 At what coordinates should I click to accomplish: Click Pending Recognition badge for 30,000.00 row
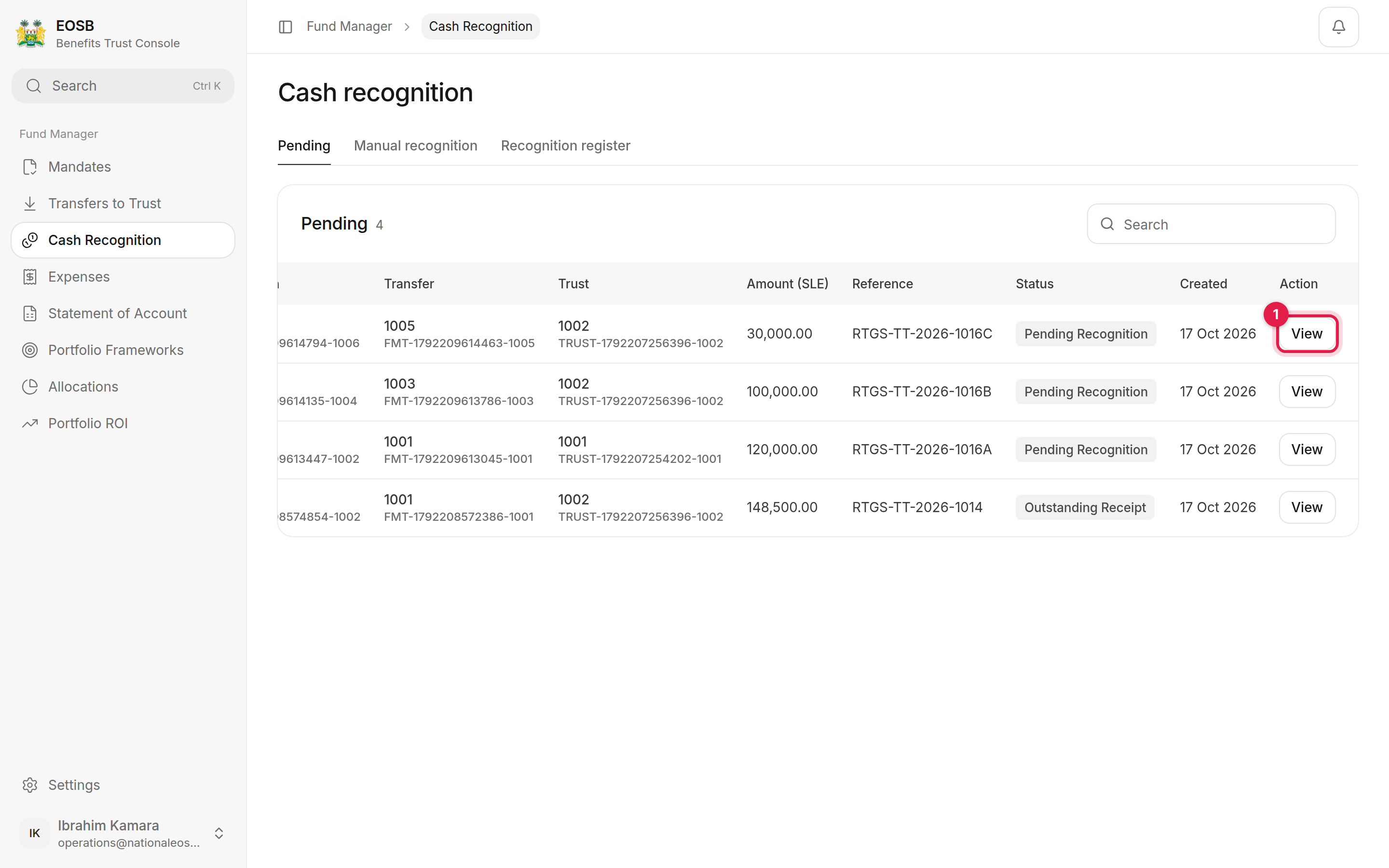[1086, 334]
